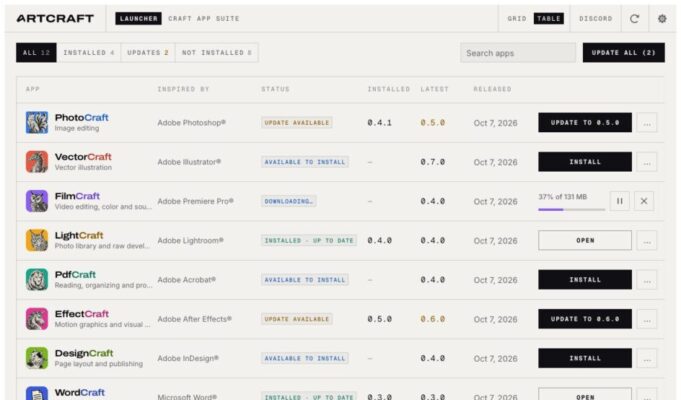Click the FilmCraft download progress bar
The height and width of the screenshot is (400, 681).
tap(572, 209)
